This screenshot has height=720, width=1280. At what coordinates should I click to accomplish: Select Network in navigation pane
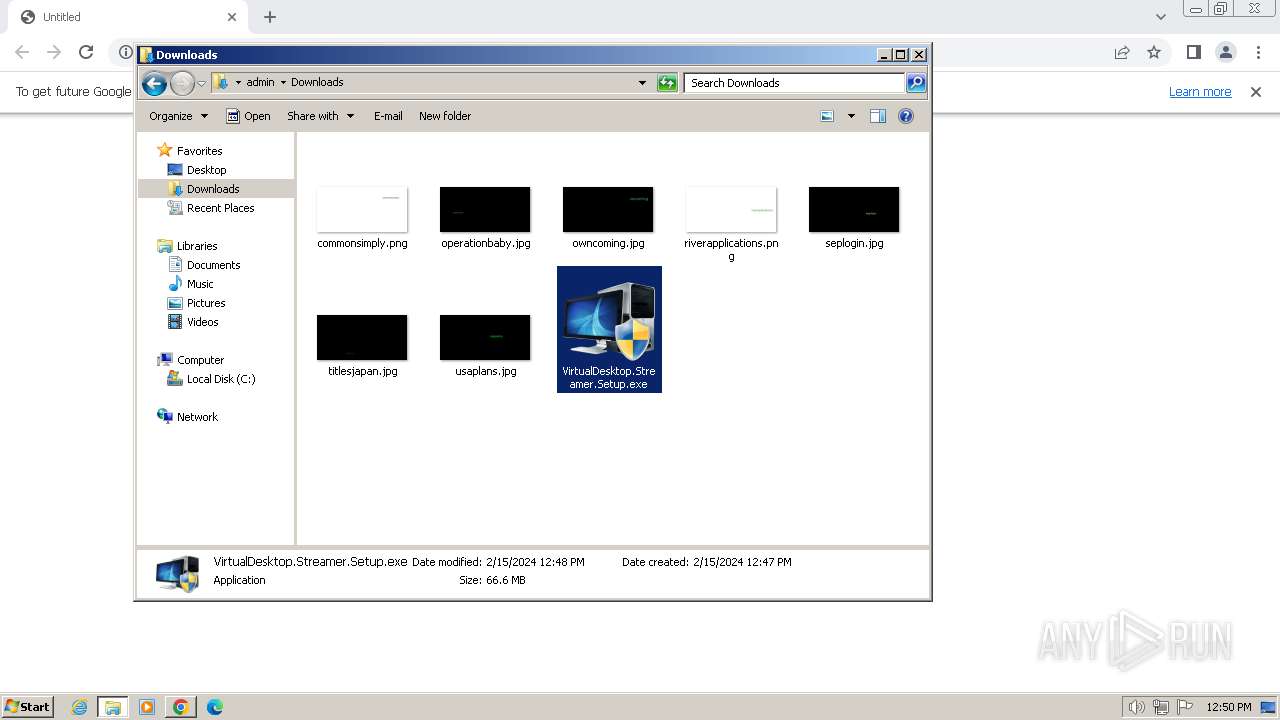[x=197, y=417]
